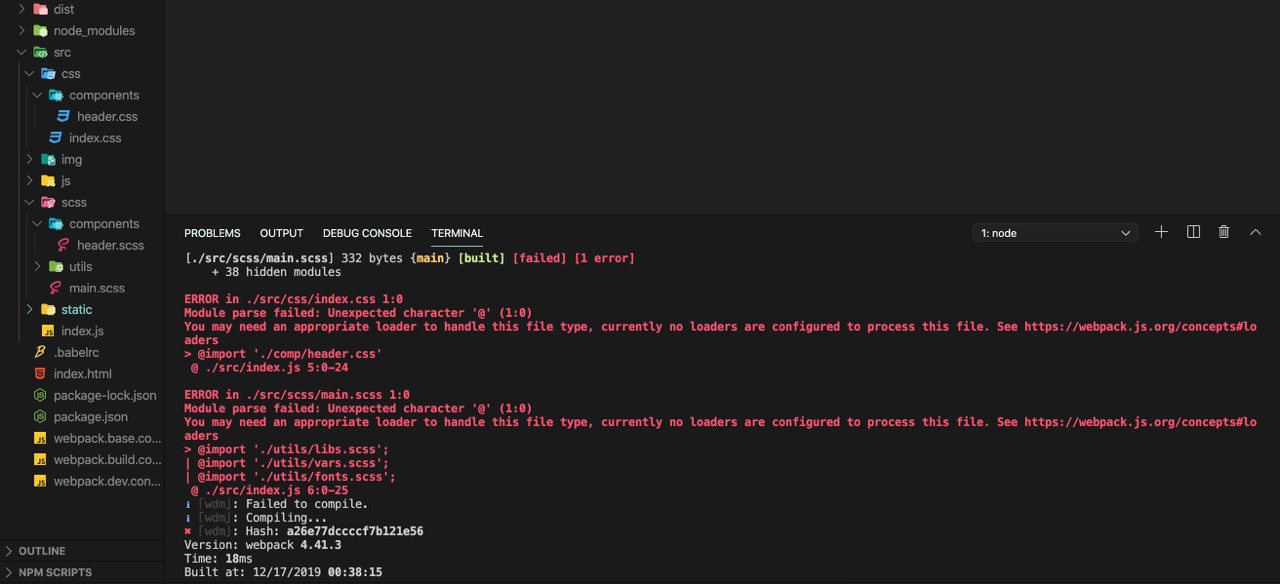
Task: Expand the static folder
Action: [x=76, y=310]
